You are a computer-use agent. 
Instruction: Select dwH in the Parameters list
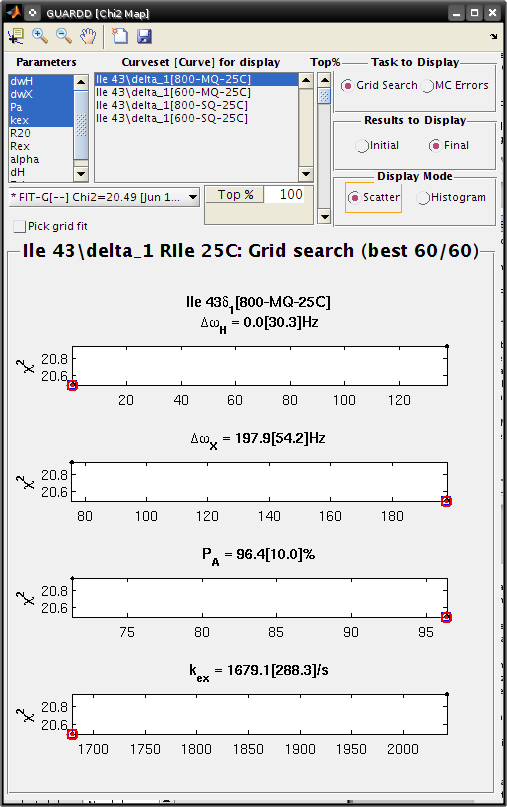pos(41,81)
